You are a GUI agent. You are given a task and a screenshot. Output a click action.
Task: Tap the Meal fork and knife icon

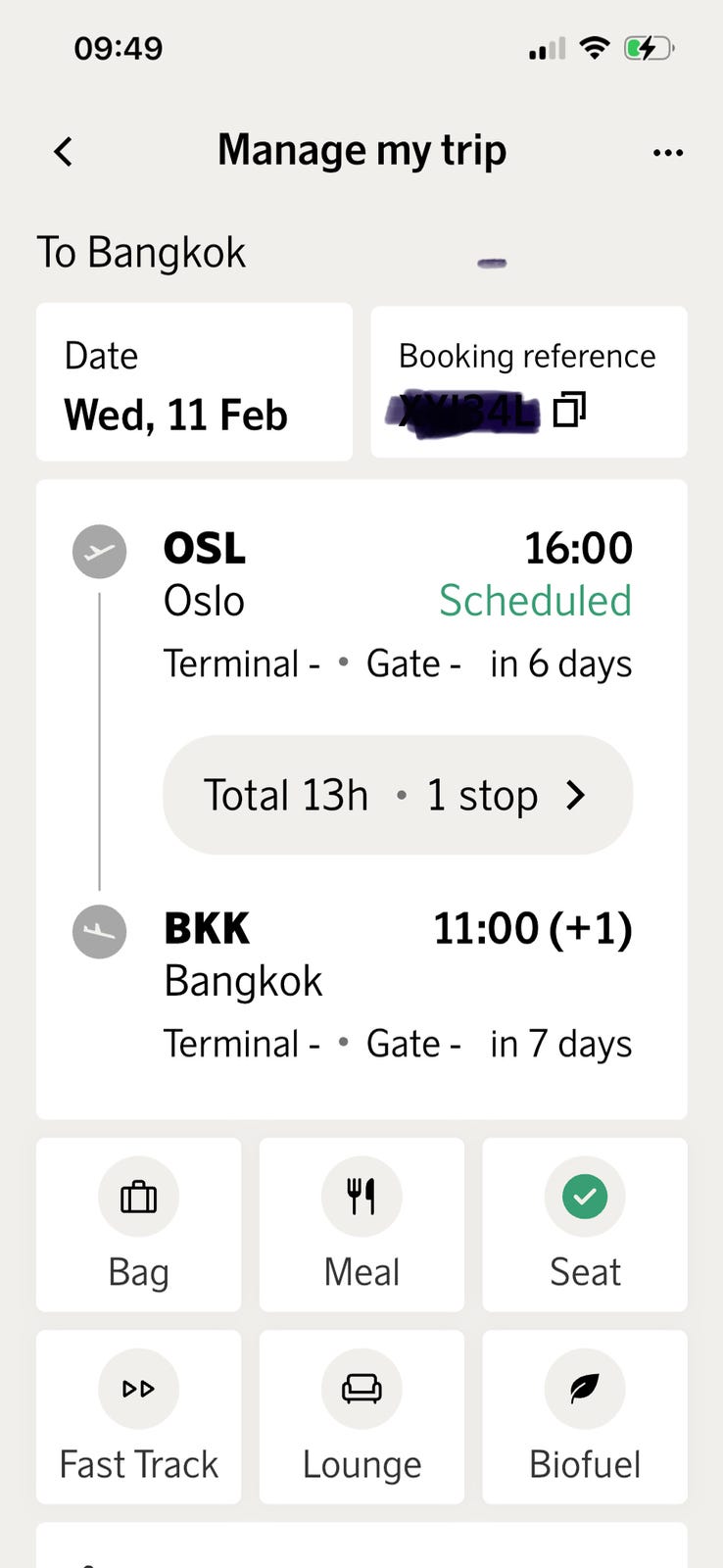(361, 1197)
